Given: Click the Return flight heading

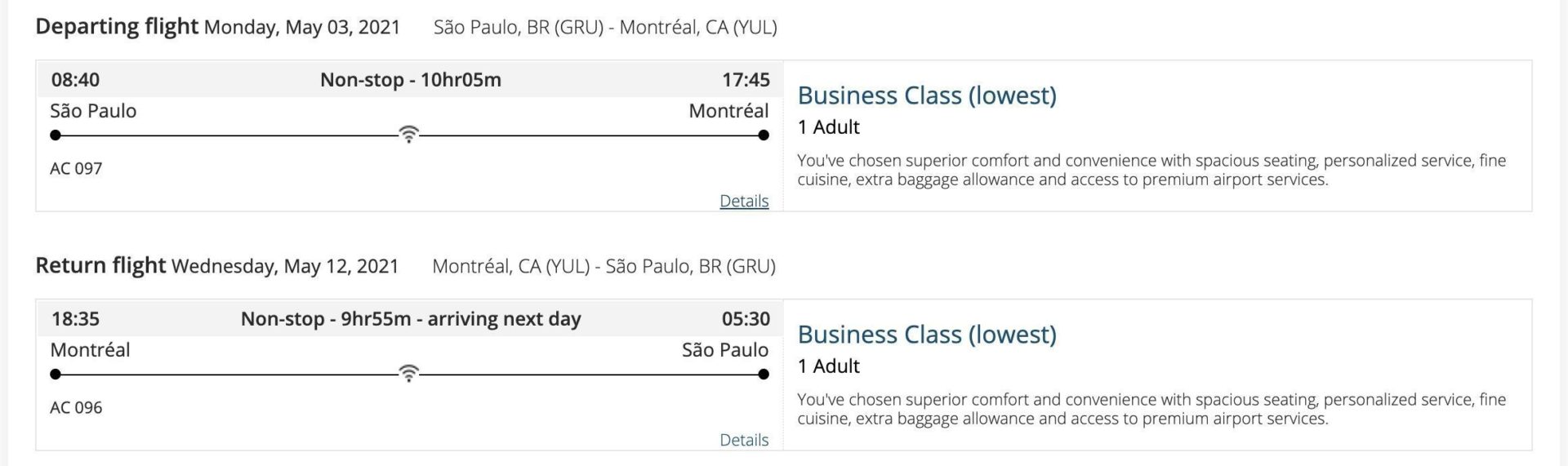Looking at the screenshot, I should pos(100,266).
